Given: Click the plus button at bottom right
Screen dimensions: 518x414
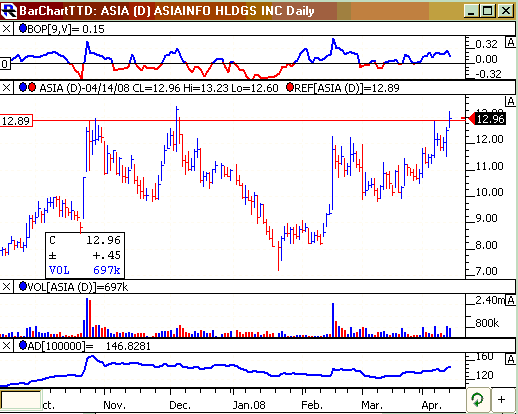Looking at the screenshot, I should tap(501, 399).
